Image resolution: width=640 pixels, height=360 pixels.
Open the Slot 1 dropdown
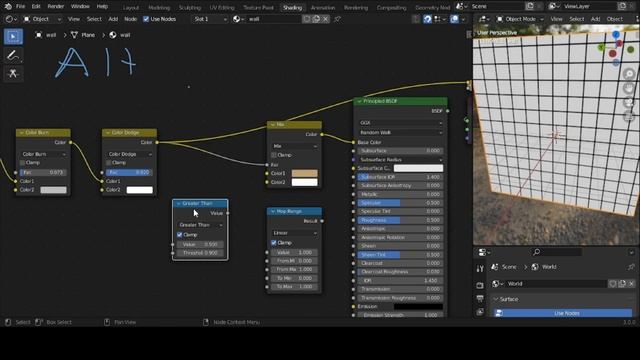coord(210,19)
